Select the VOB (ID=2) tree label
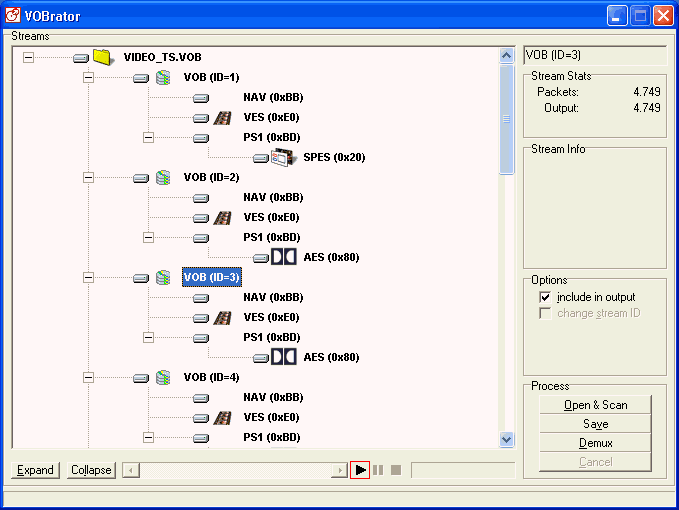This screenshot has height=510, width=679. tap(211, 178)
